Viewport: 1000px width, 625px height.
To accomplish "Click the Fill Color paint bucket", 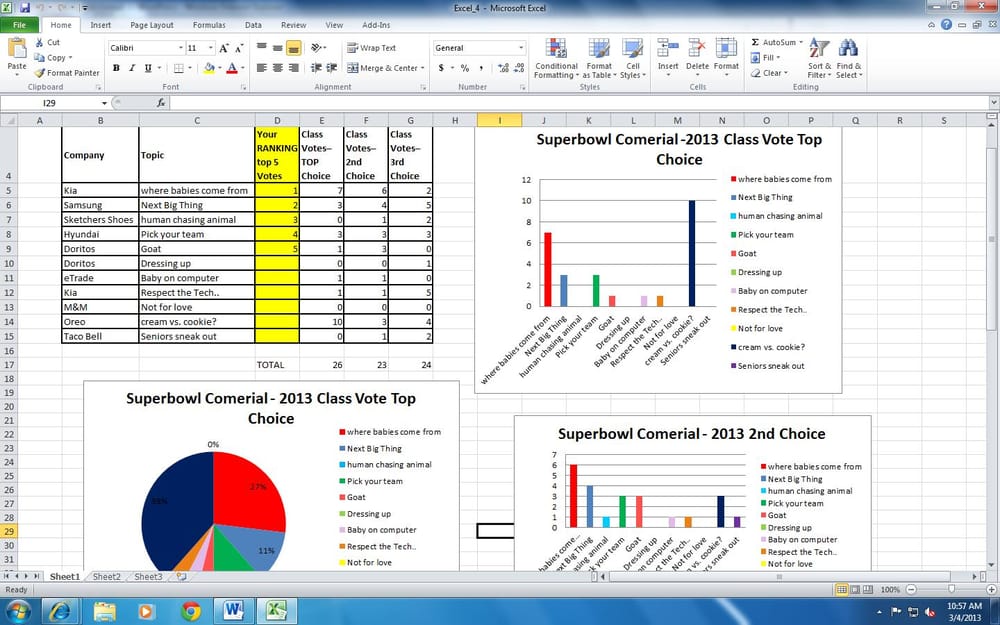I will click(209, 68).
